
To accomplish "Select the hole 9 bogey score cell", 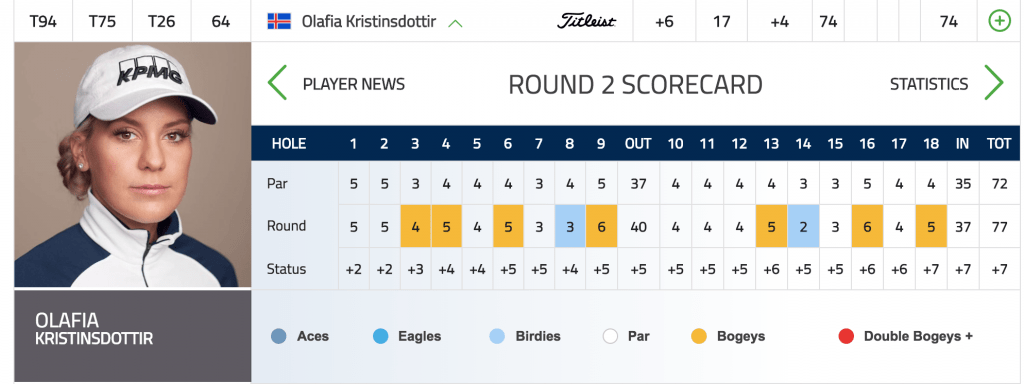I will 601,226.
